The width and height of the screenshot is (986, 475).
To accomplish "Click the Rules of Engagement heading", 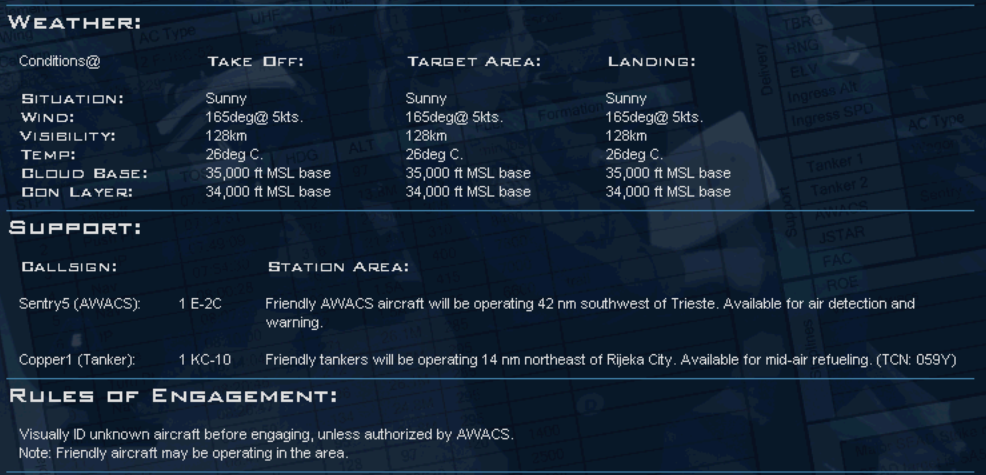I will (x=172, y=396).
